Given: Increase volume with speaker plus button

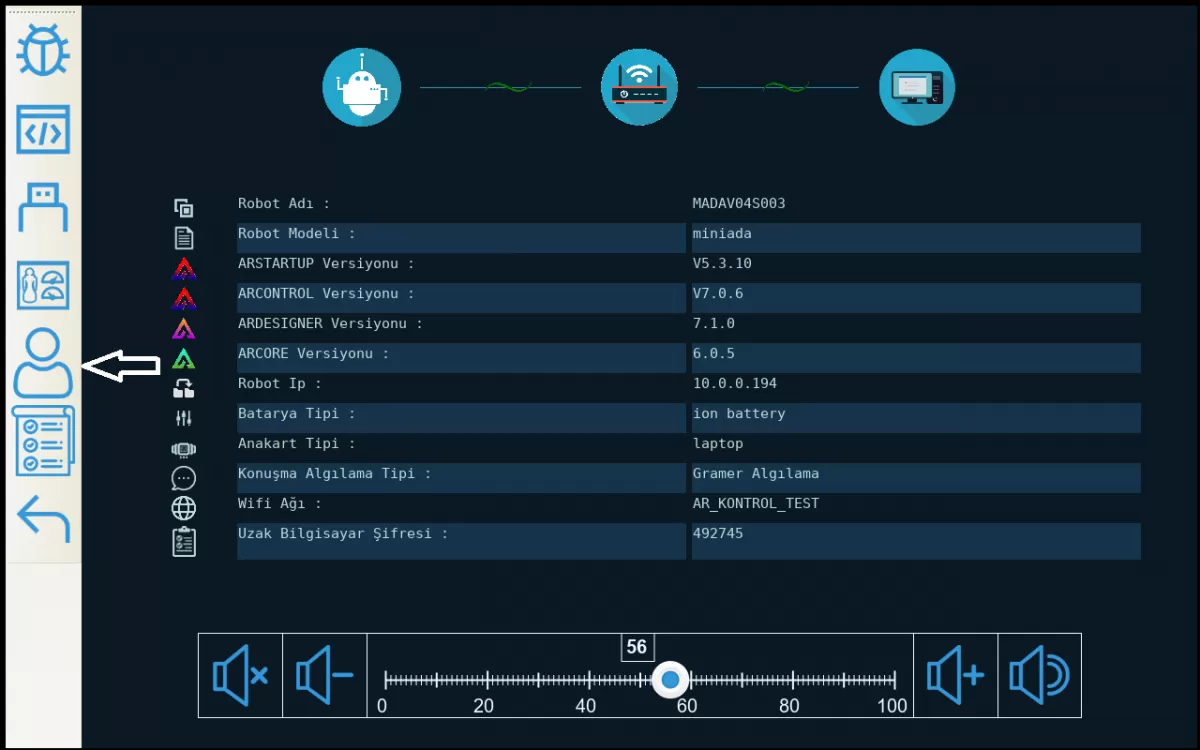Looking at the screenshot, I should (x=955, y=676).
